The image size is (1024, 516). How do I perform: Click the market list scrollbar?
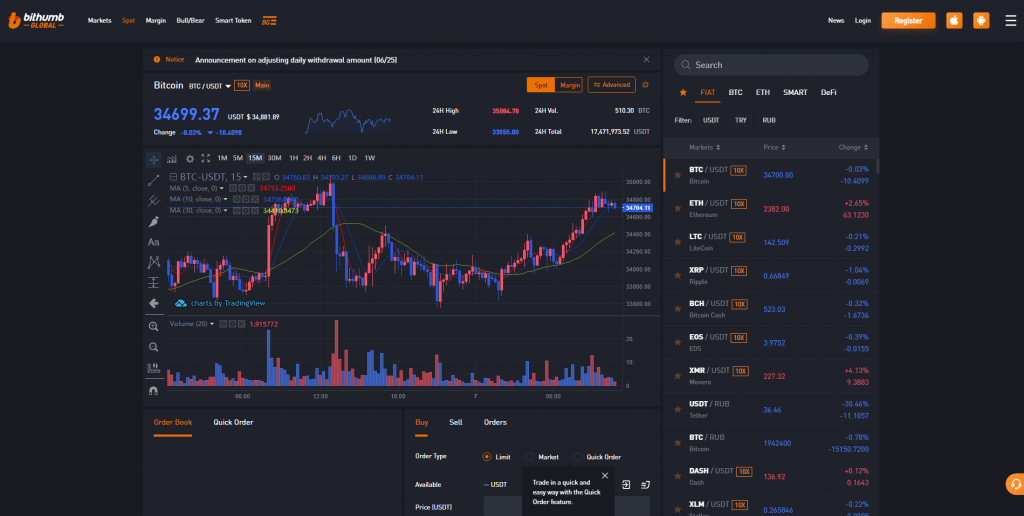tap(877, 166)
